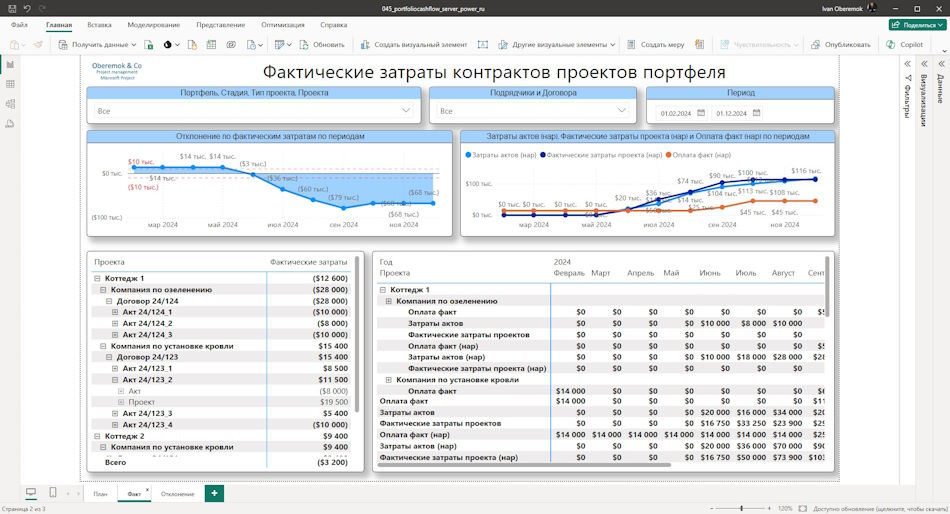Click the Enter data table icon
This screenshot has height=514, width=950.
(211, 45)
